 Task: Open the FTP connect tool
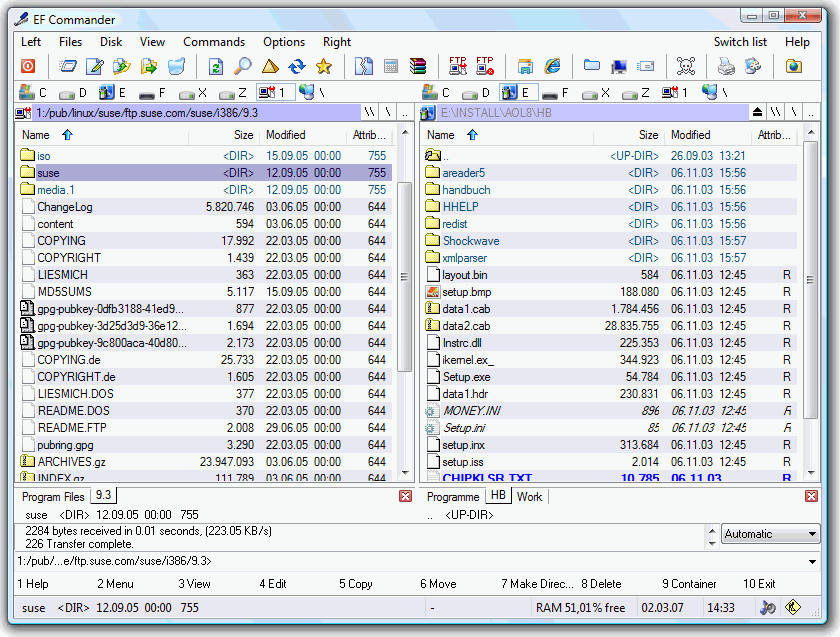(x=457, y=66)
